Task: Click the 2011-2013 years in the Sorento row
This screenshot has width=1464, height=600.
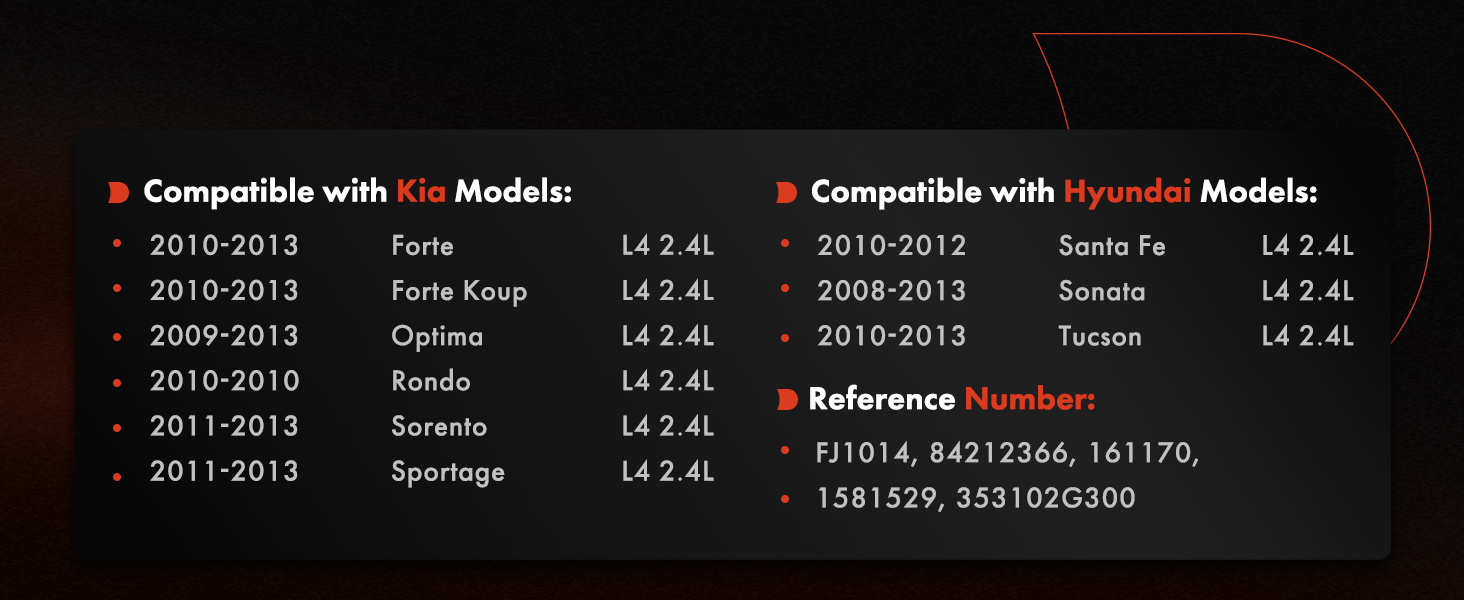Action: pos(224,427)
